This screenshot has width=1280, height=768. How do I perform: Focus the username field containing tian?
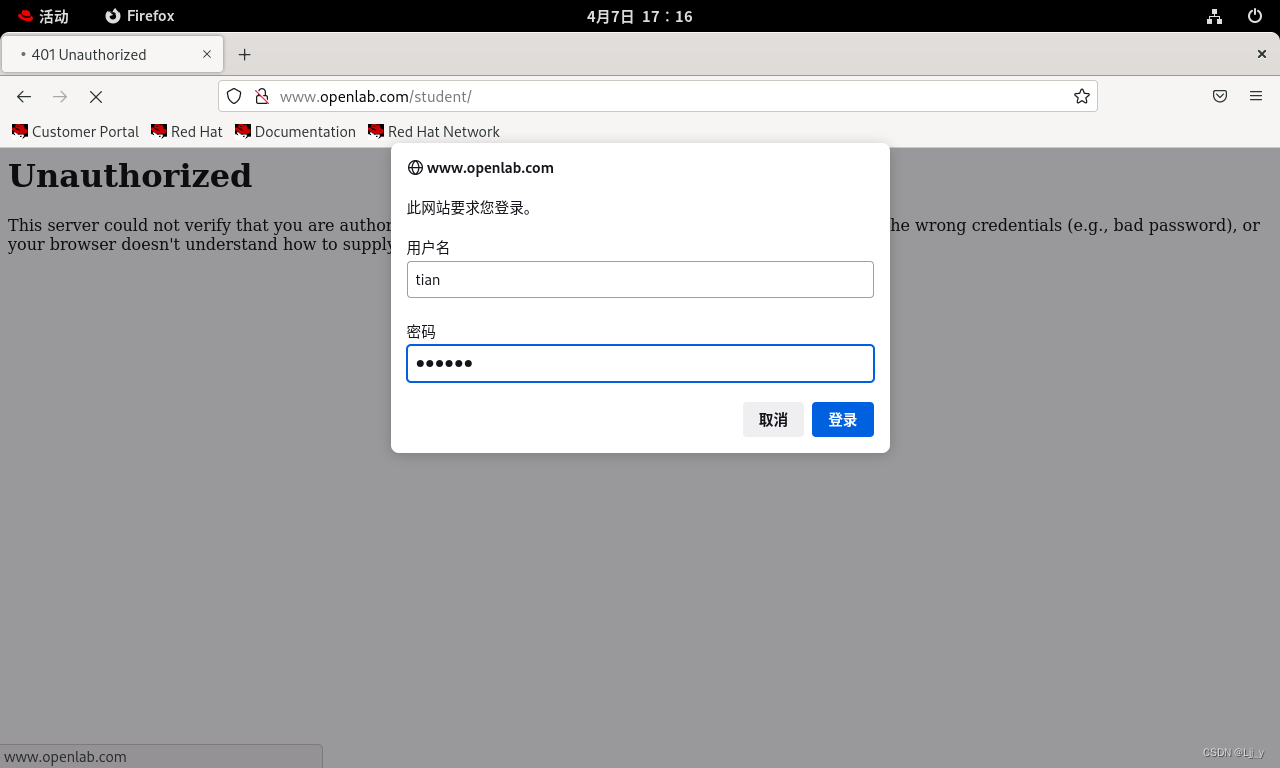click(640, 279)
